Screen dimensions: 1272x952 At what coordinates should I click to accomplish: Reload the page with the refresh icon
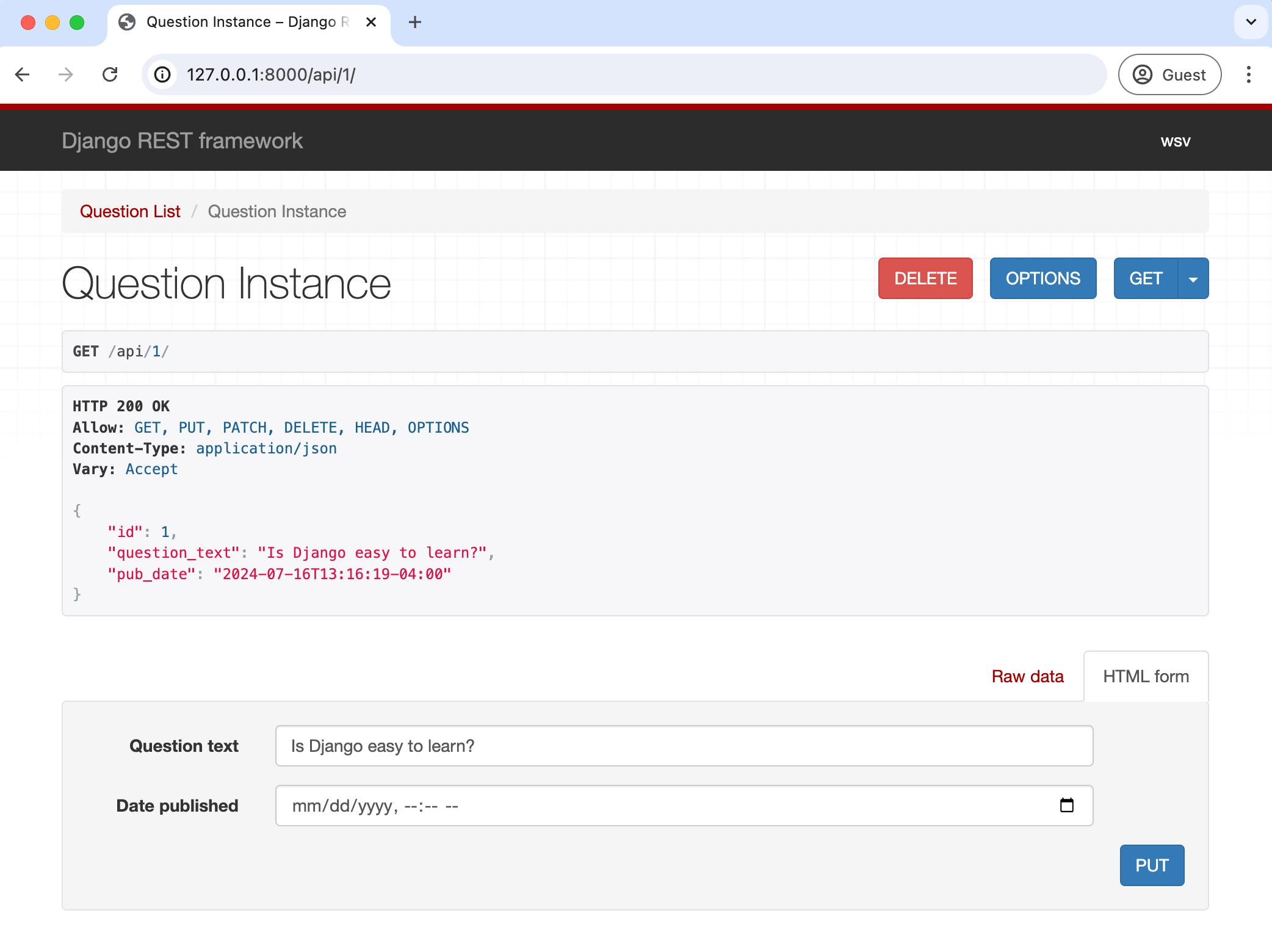[x=110, y=74]
